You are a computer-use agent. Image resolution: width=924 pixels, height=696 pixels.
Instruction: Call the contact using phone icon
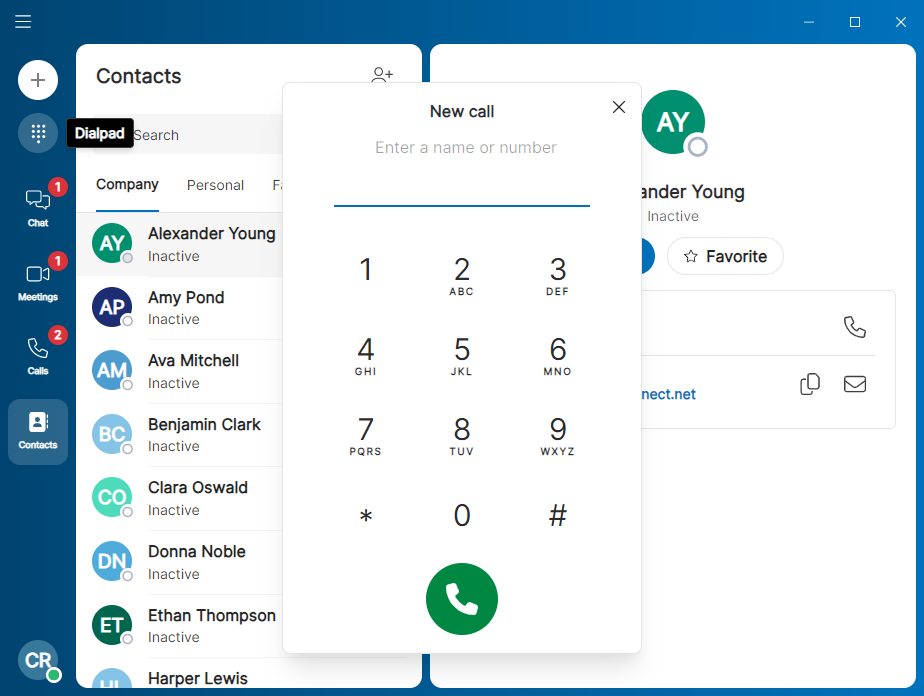pos(854,326)
